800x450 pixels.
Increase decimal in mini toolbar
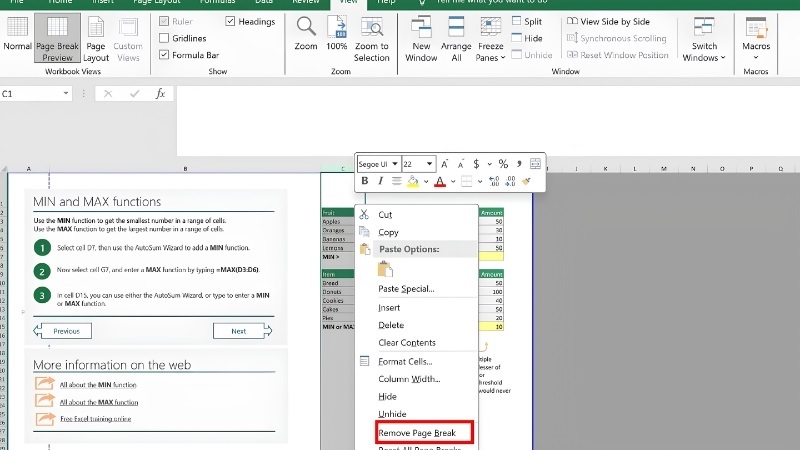[494, 181]
